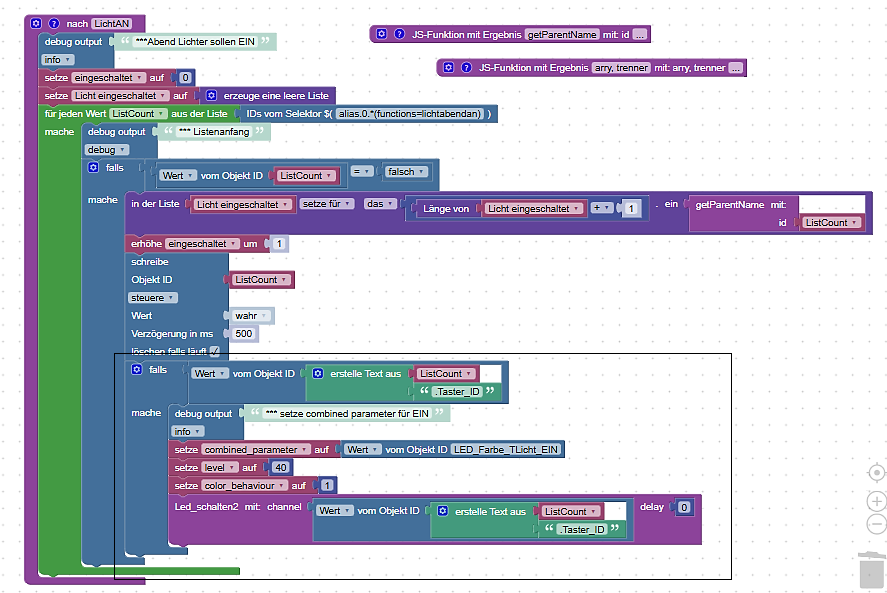
Task: Edit the level value 40
Action: click(281, 468)
